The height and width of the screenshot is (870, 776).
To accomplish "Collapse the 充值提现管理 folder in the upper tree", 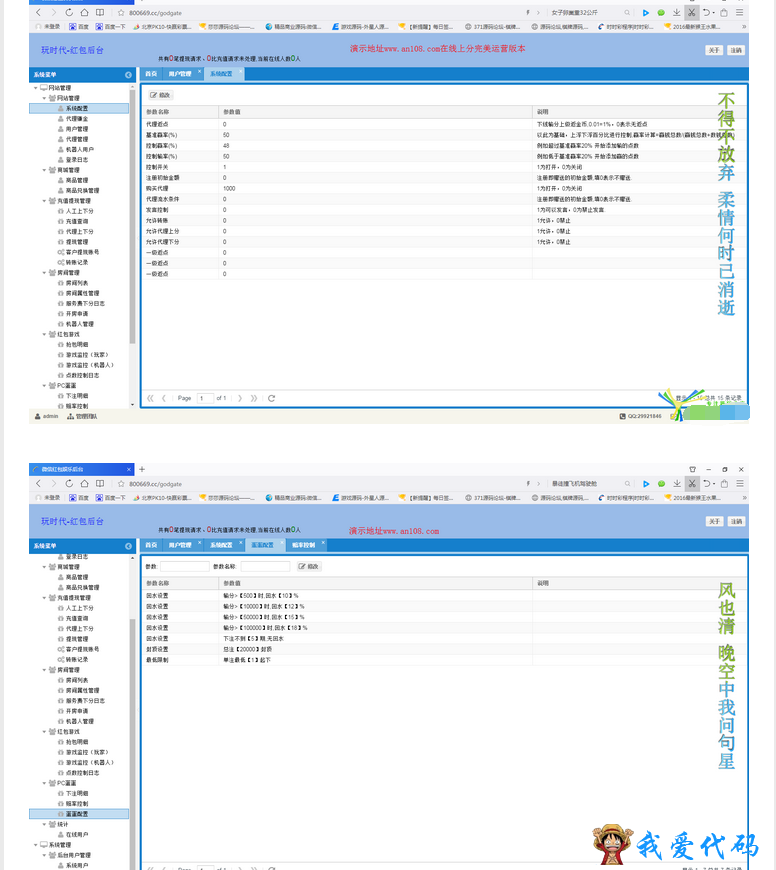I will [45, 201].
